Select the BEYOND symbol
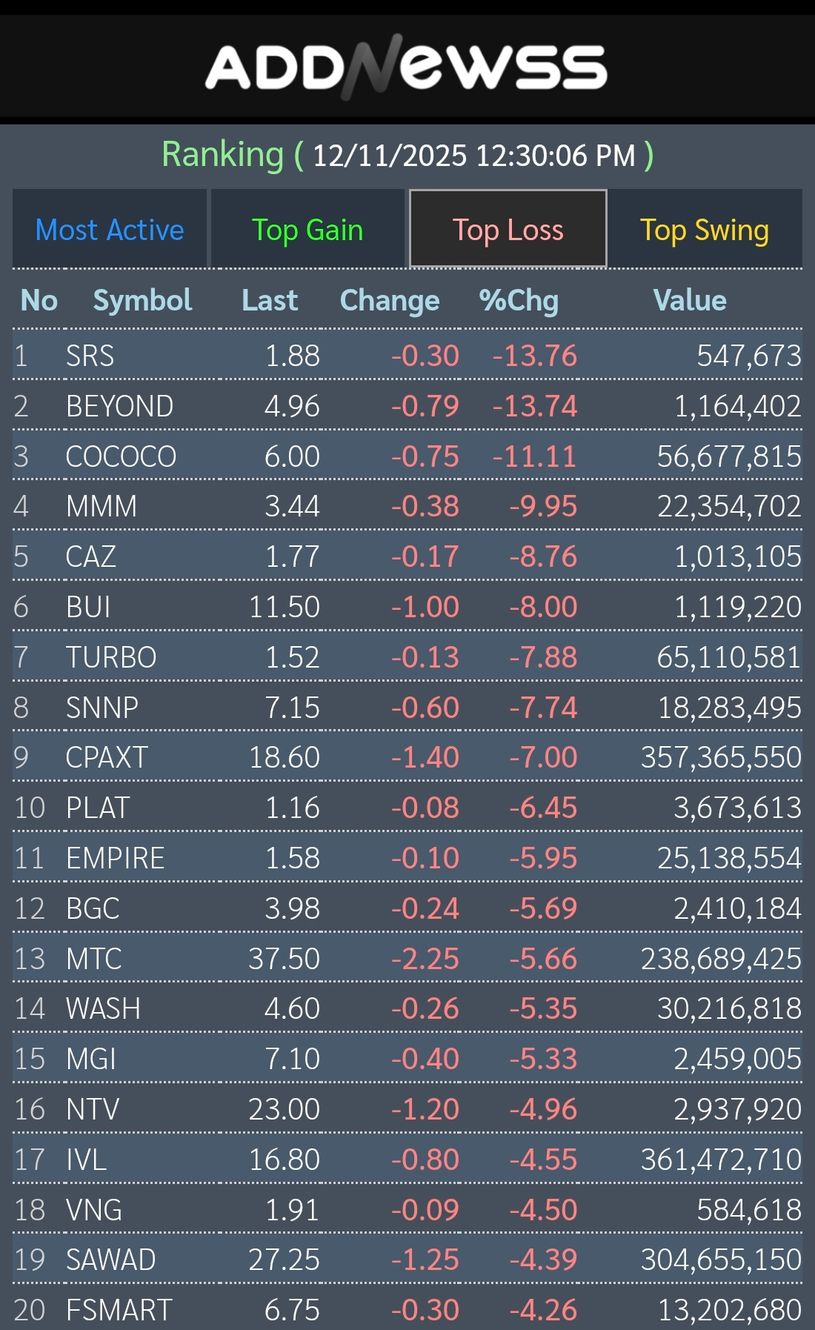 [119, 406]
